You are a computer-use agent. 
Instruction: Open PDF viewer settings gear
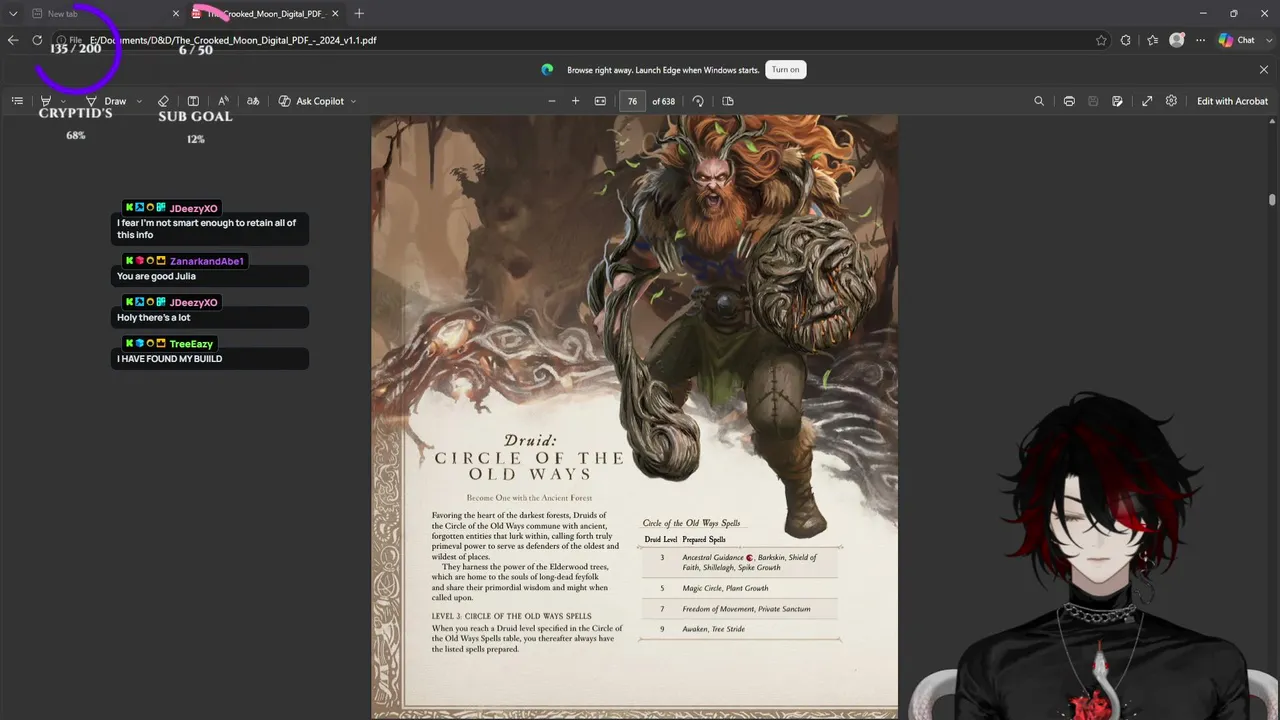[1171, 101]
